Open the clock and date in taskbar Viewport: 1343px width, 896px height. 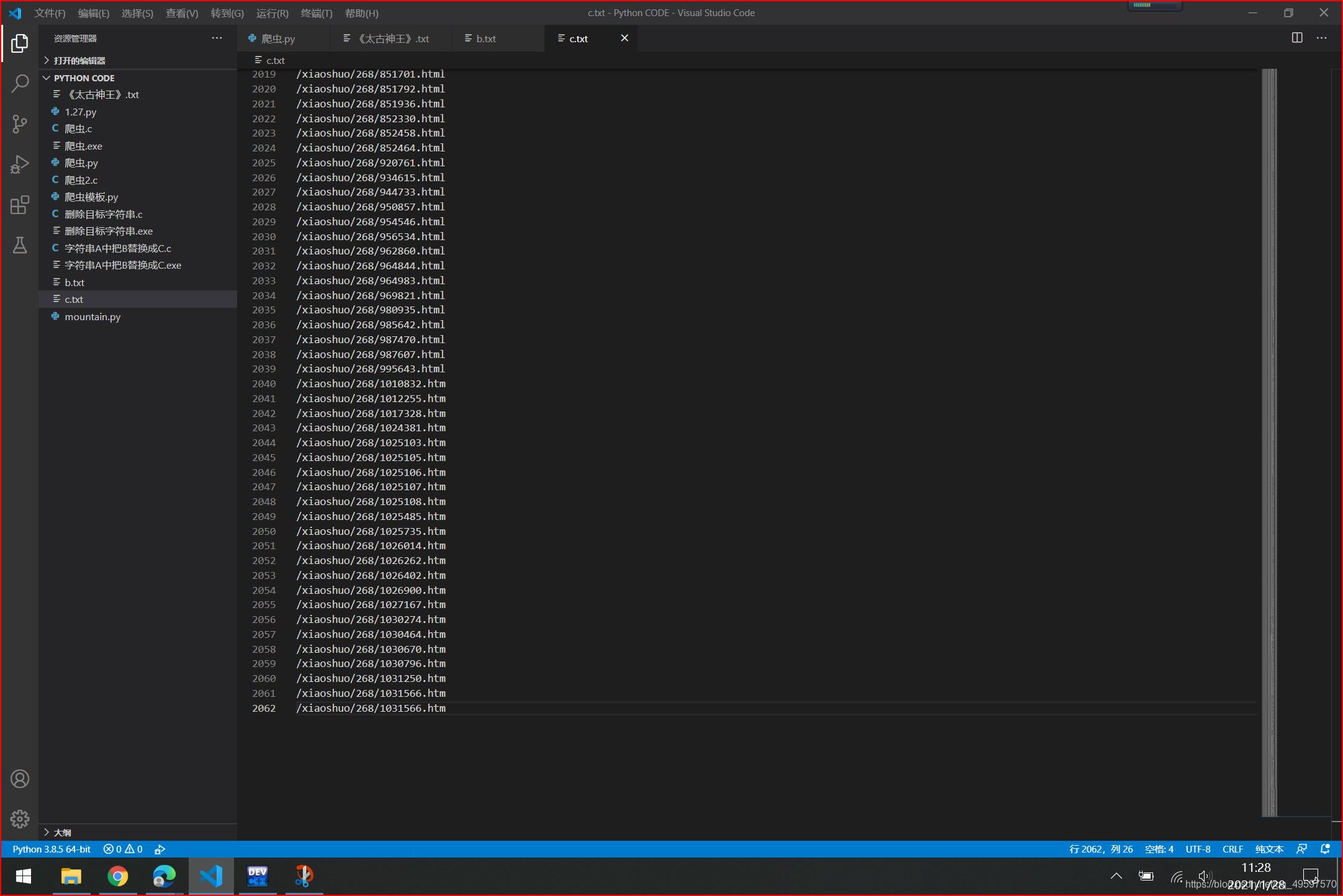tap(1256, 876)
